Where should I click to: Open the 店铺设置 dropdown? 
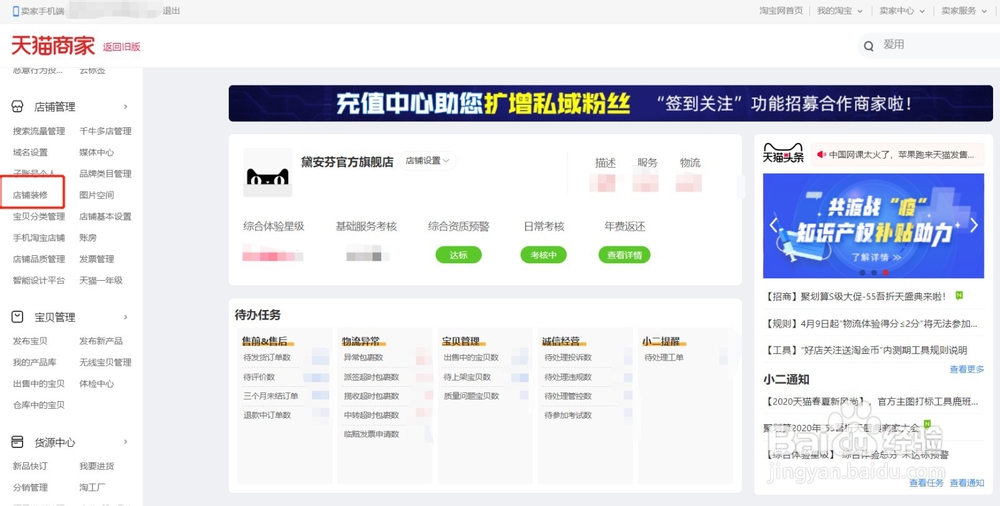tap(428, 161)
